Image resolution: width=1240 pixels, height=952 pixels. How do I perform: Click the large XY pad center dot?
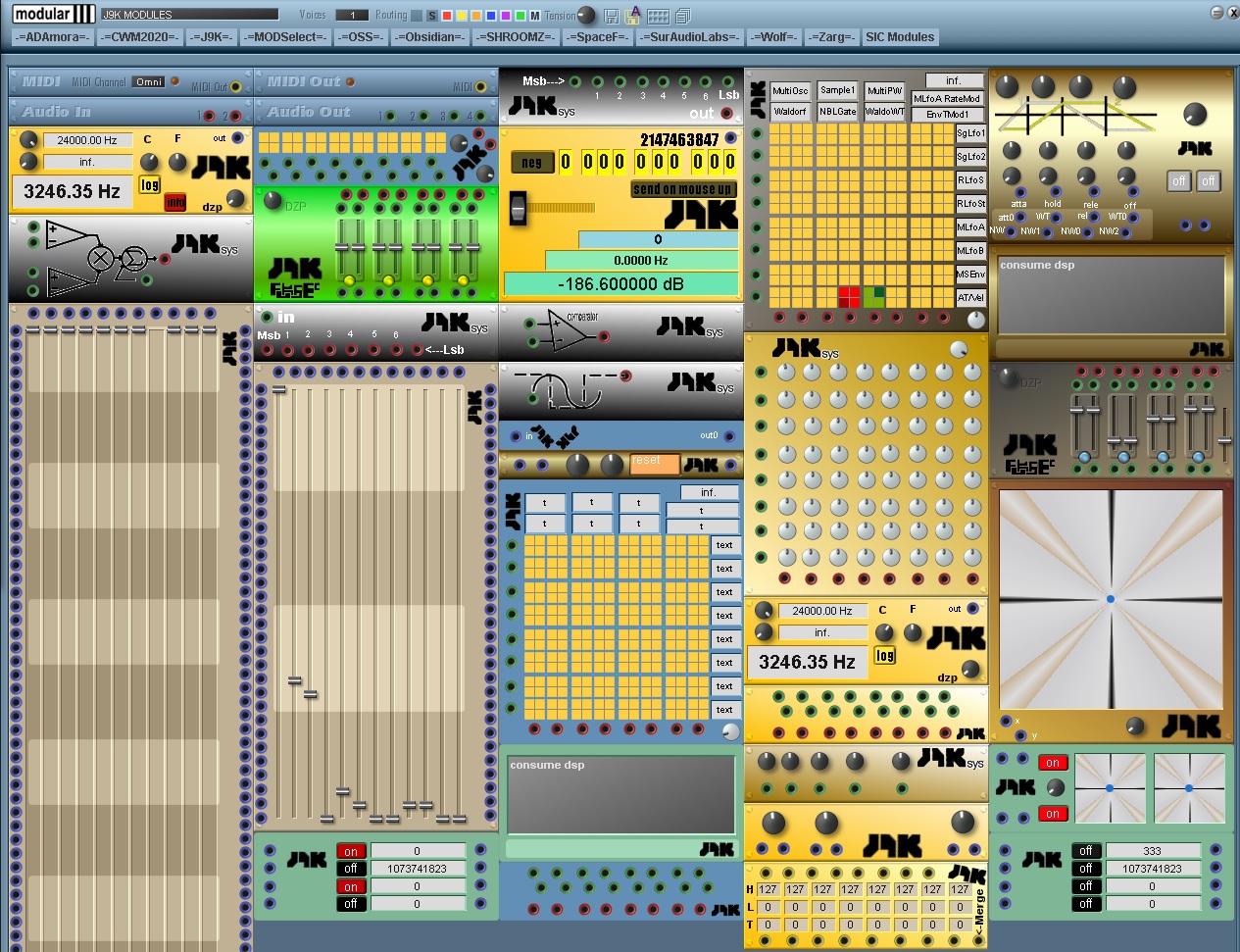point(1111,599)
